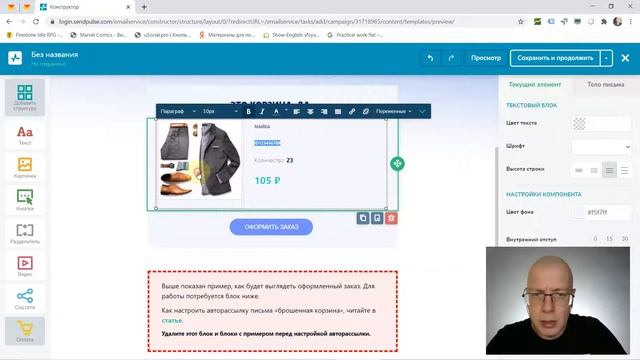Viewport: 640px width, 360px height.
Task: Open the text color tool in toolbar
Action: [x=276, y=111]
